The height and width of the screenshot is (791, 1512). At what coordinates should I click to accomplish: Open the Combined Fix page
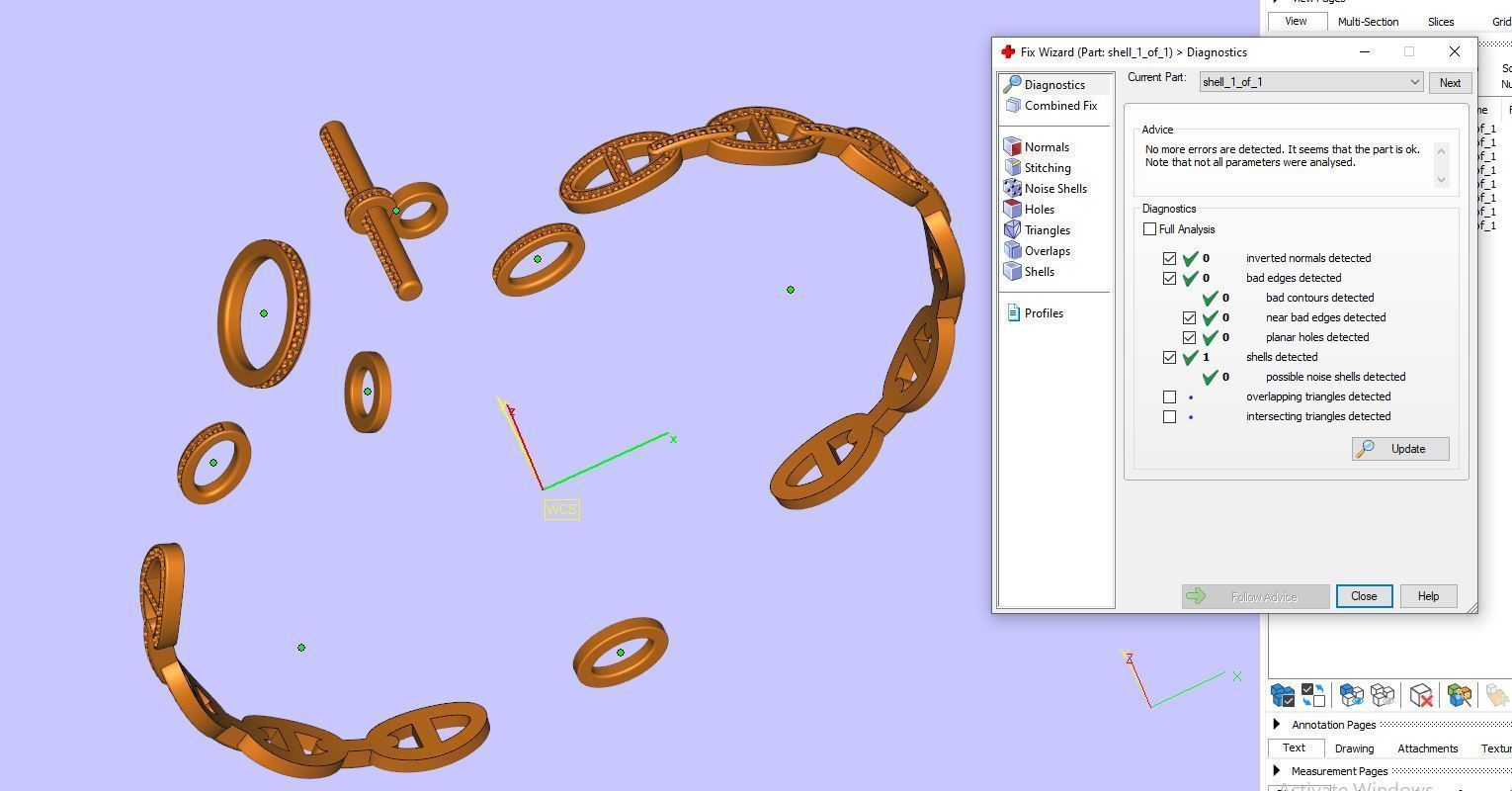(x=1053, y=106)
